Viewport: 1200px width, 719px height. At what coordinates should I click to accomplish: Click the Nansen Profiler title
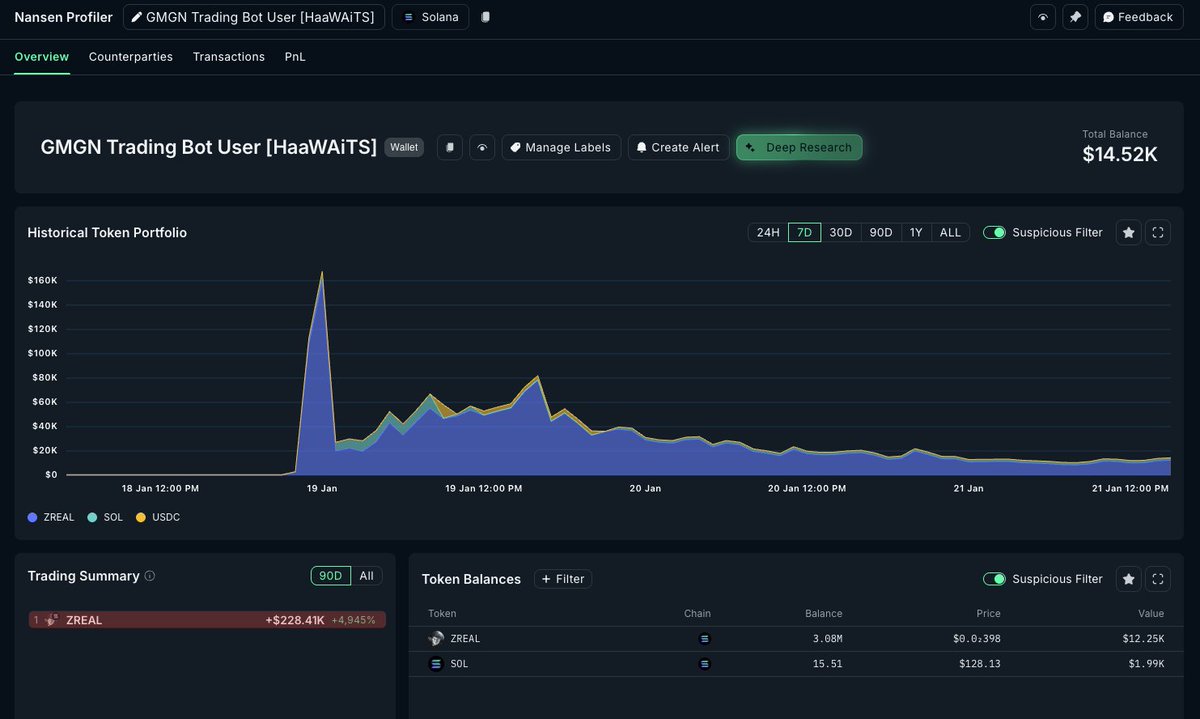[63, 17]
